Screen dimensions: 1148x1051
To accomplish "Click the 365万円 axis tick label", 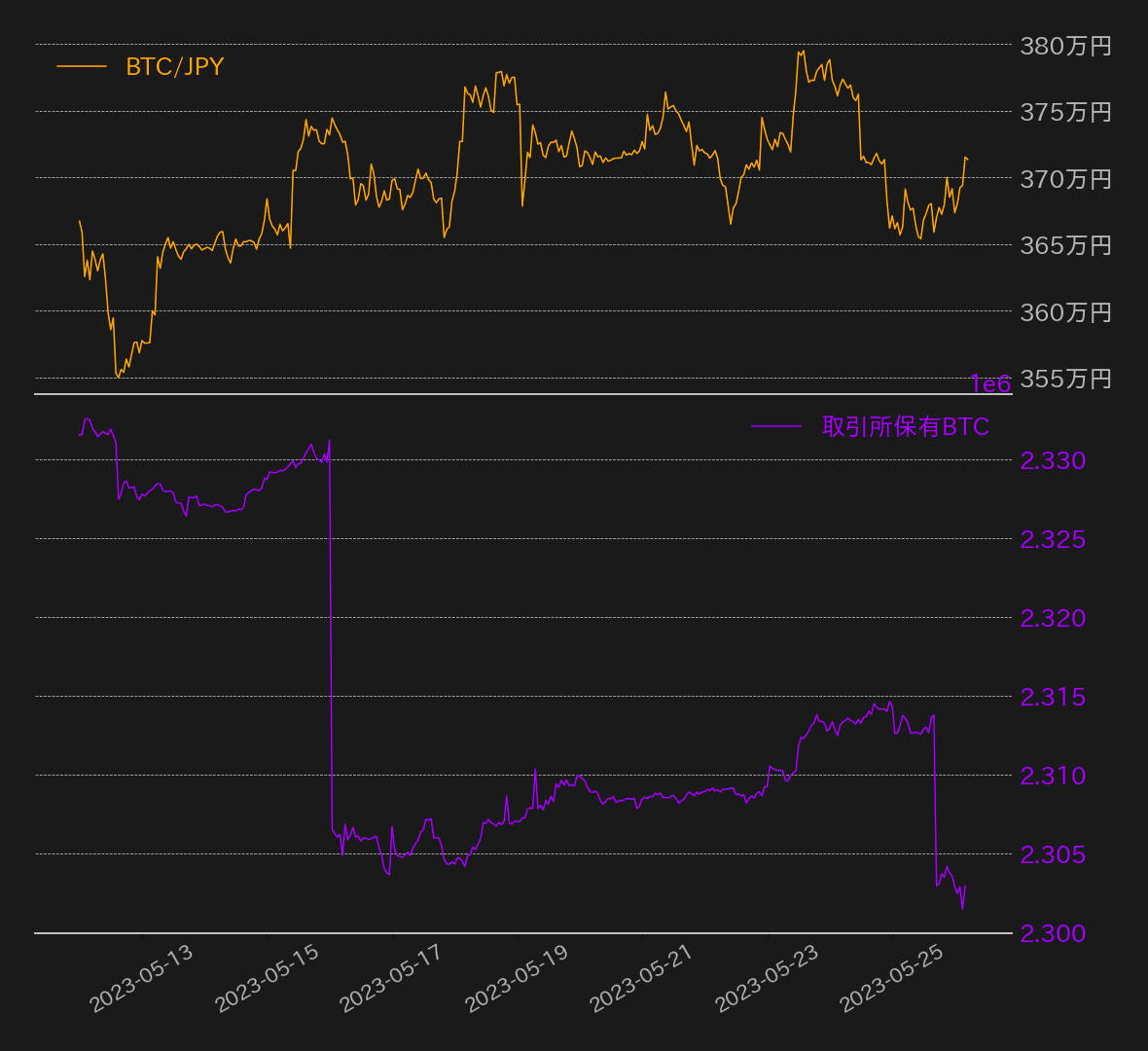I will pyautogui.click(x=1065, y=245).
